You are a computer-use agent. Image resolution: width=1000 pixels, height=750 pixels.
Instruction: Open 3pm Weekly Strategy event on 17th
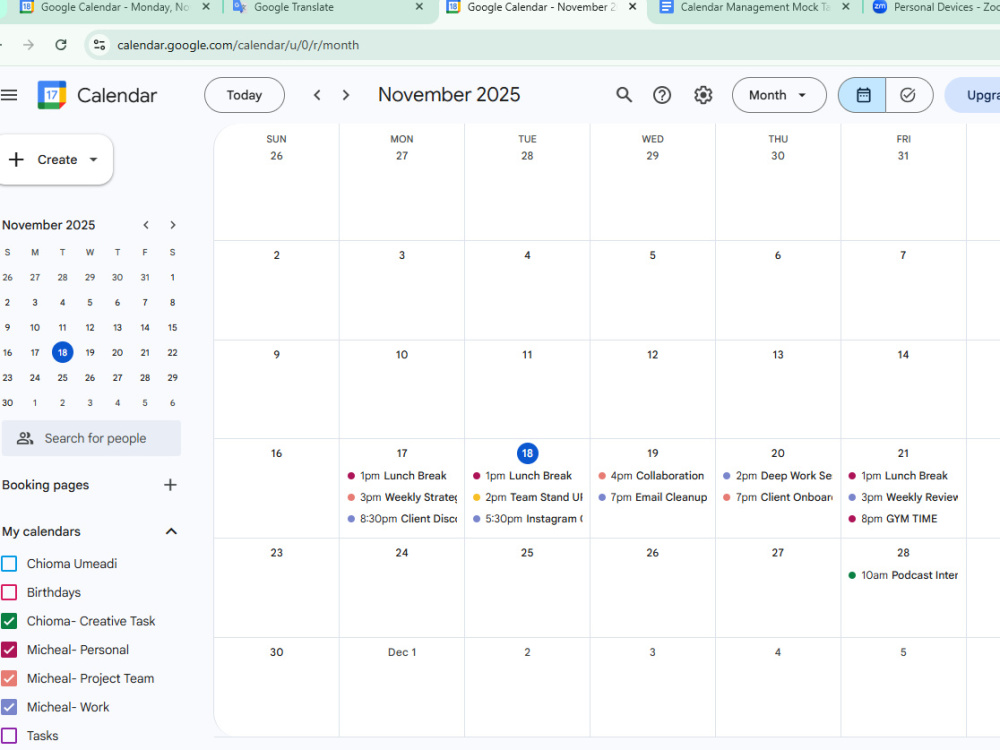point(402,497)
